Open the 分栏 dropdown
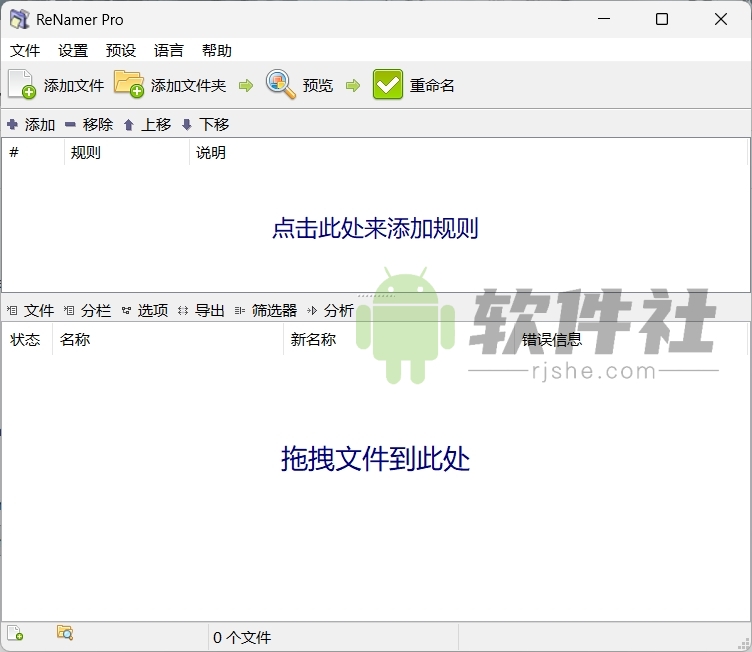Image resolution: width=752 pixels, height=652 pixels. point(96,310)
